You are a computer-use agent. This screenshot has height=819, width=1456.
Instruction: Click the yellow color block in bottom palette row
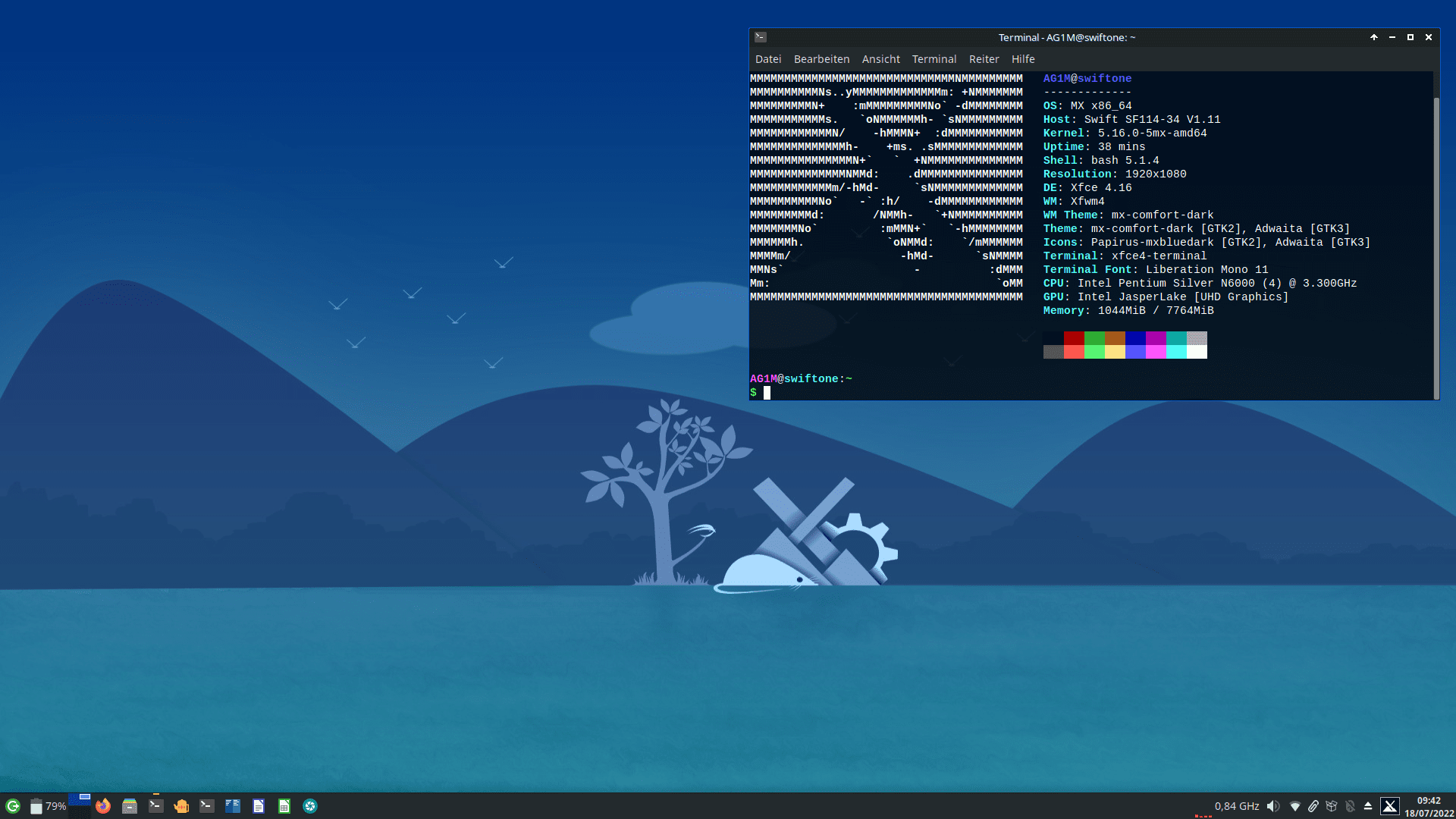click(1115, 352)
